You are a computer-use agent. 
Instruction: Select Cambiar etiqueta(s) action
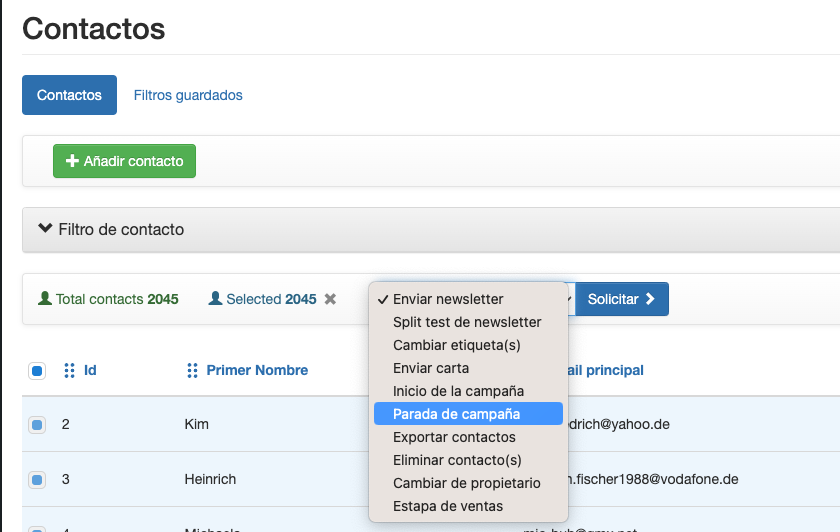point(457,345)
